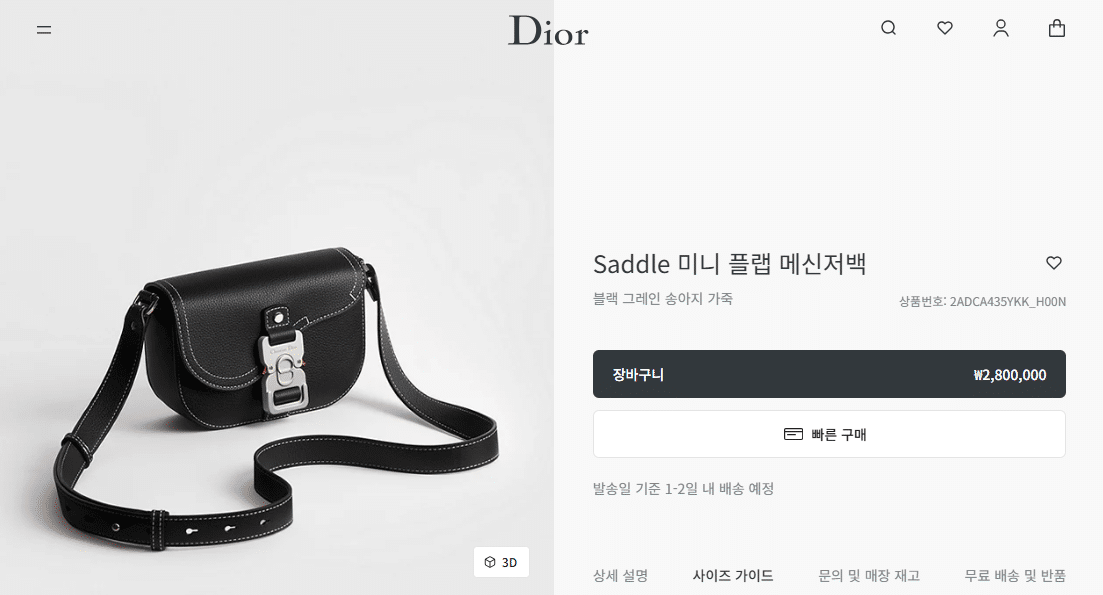Click the Saddle 미니 플랩 메신저백 title

click(729, 264)
